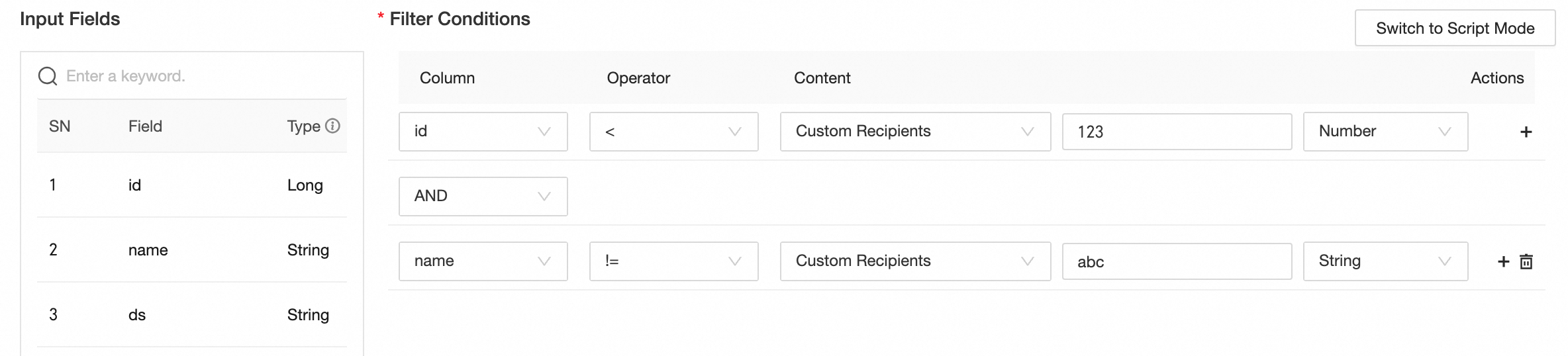Select the ds field row
This screenshot has width=1568, height=356.
pos(192,315)
